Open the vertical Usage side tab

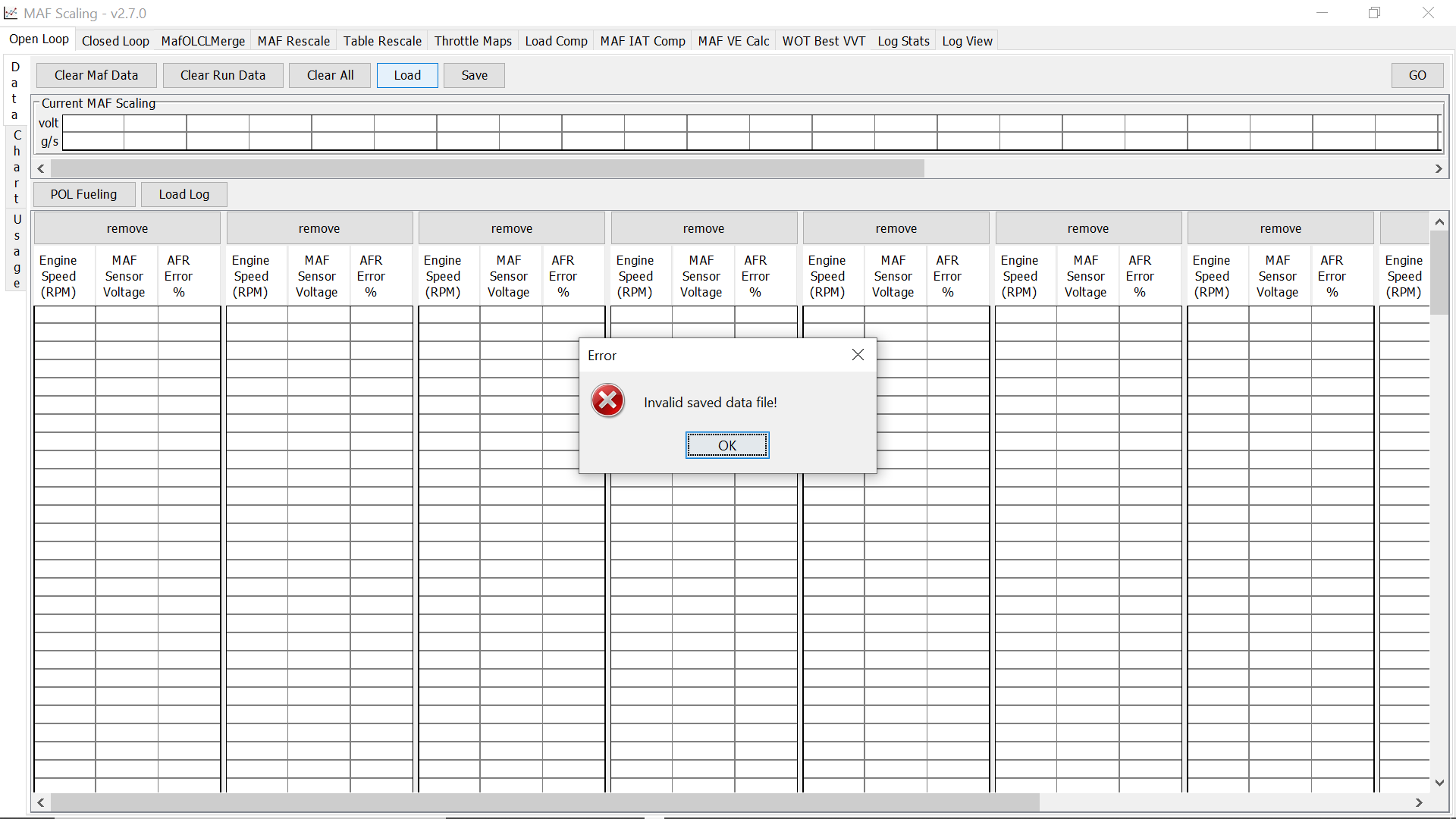[x=16, y=251]
